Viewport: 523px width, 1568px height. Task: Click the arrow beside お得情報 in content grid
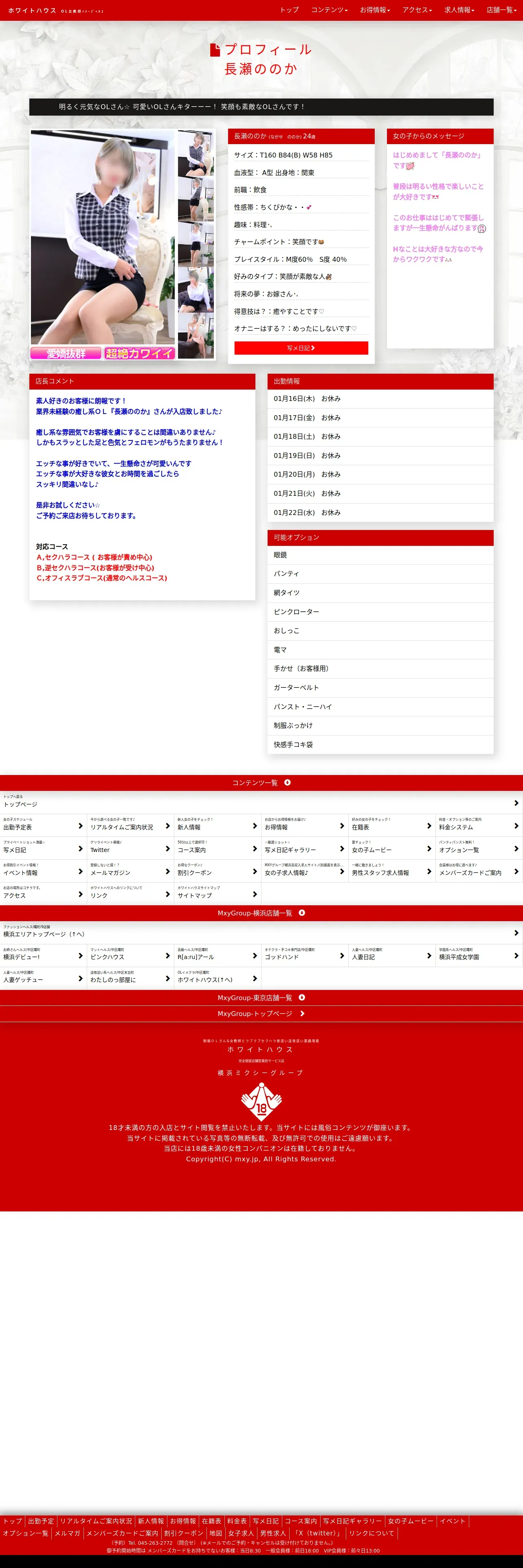tap(342, 826)
